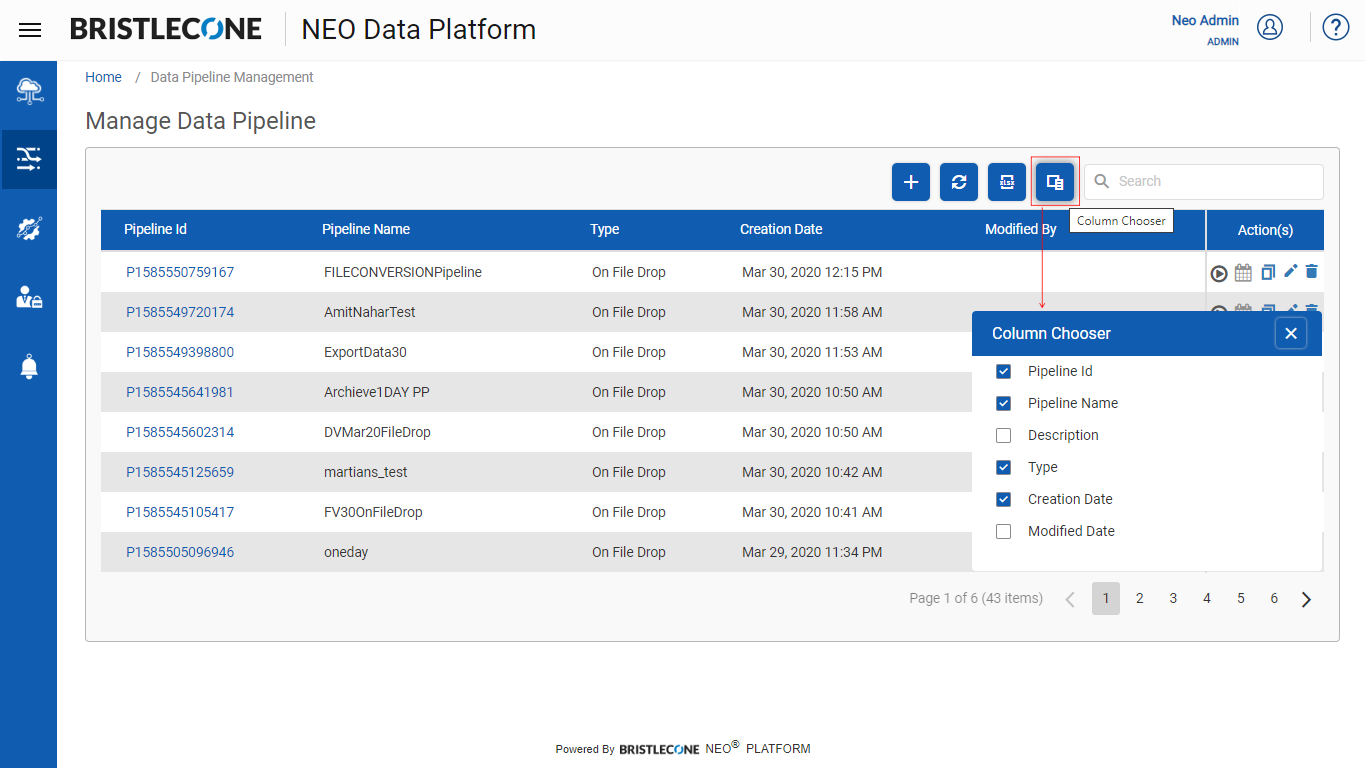Open the help question mark icon
Viewport: 1366px width, 768px height.
pyautogui.click(x=1336, y=27)
